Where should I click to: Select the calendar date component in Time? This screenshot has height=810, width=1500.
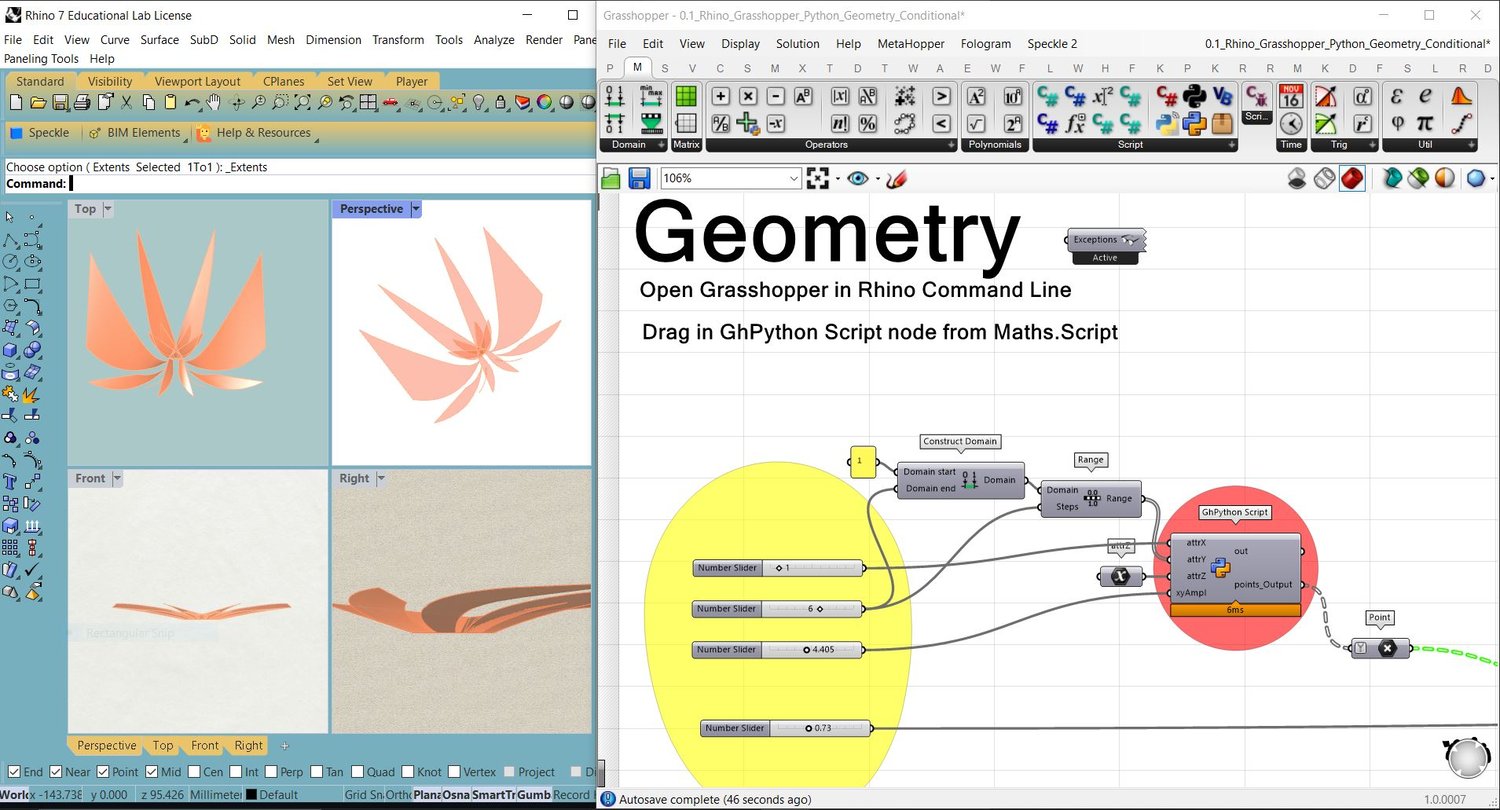(x=1291, y=96)
